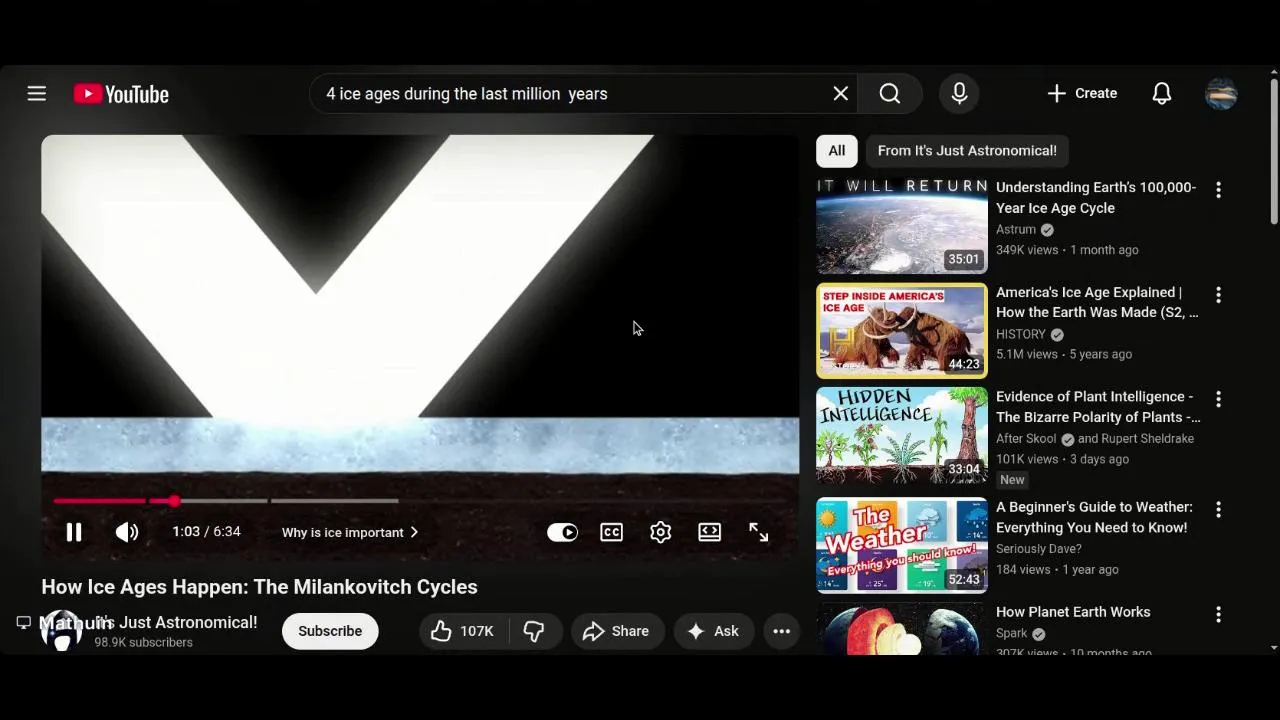
Task: Open account avatar menu
Action: (x=1221, y=93)
